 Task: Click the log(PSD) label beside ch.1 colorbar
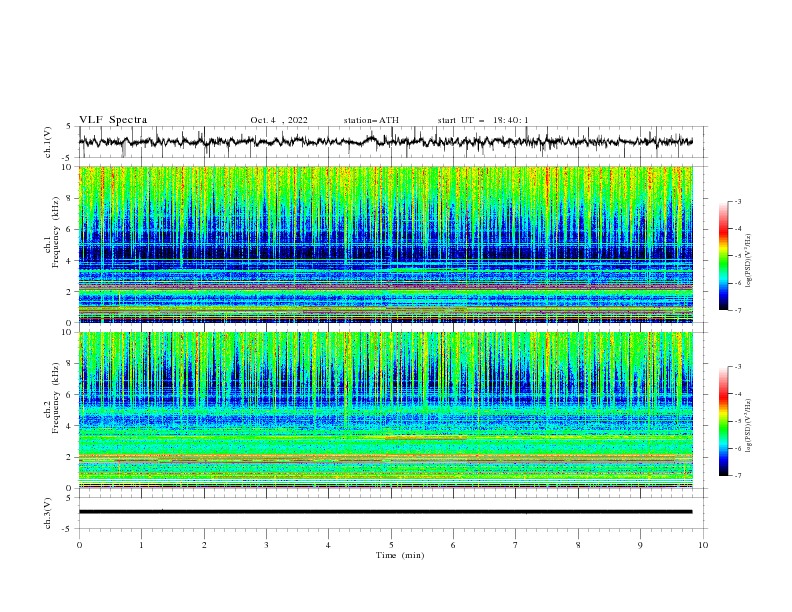(x=749, y=261)
